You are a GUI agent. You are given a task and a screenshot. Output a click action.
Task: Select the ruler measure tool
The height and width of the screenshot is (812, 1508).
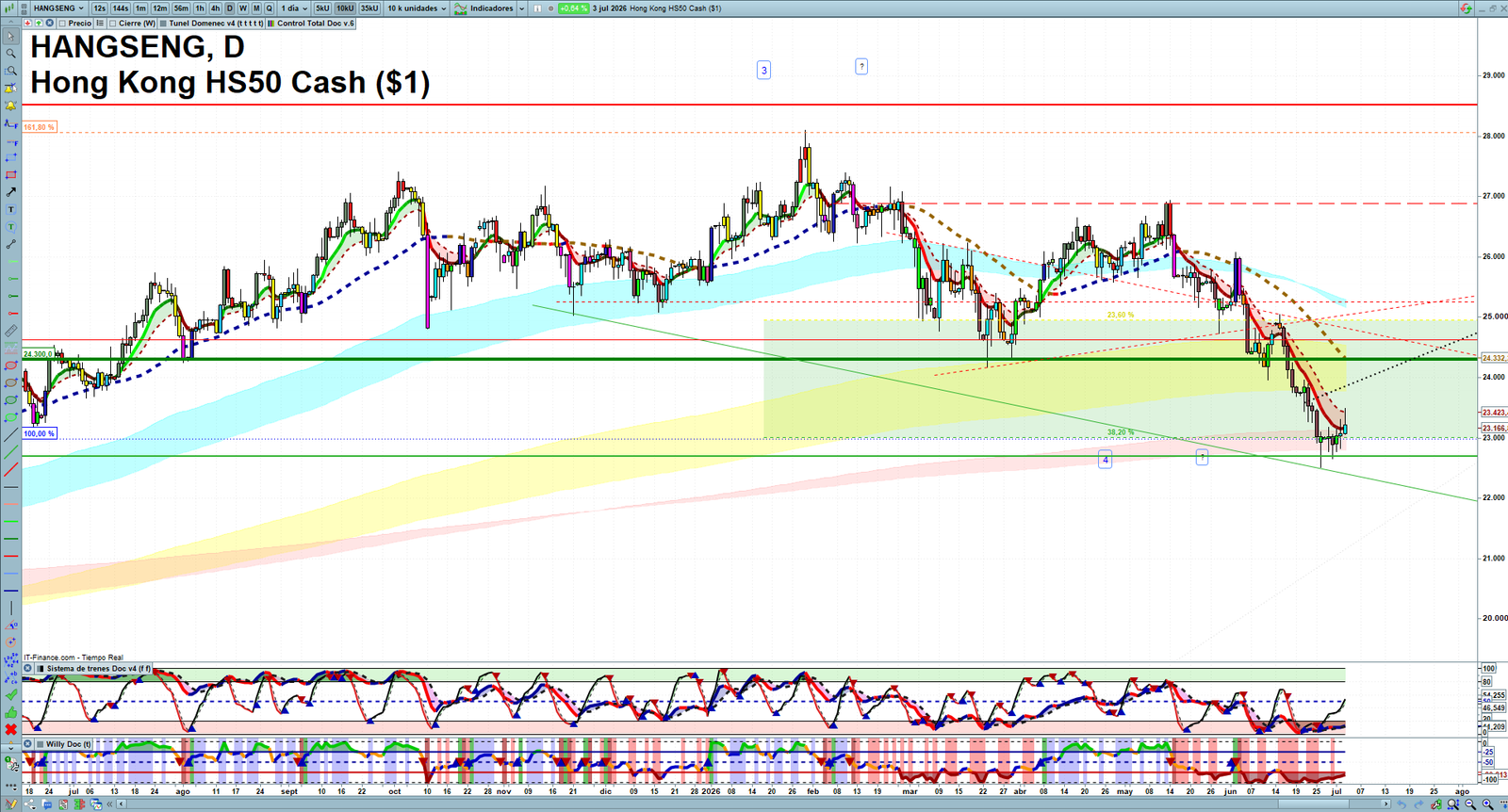10,331
